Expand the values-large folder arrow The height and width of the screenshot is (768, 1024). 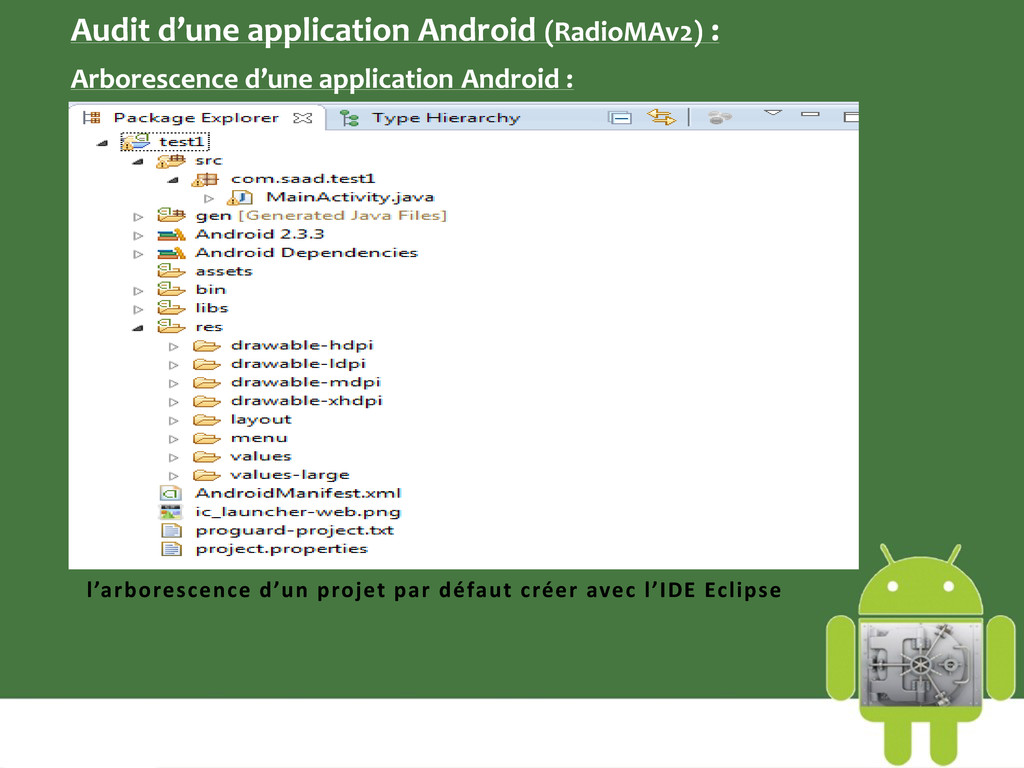pos(174,475)
